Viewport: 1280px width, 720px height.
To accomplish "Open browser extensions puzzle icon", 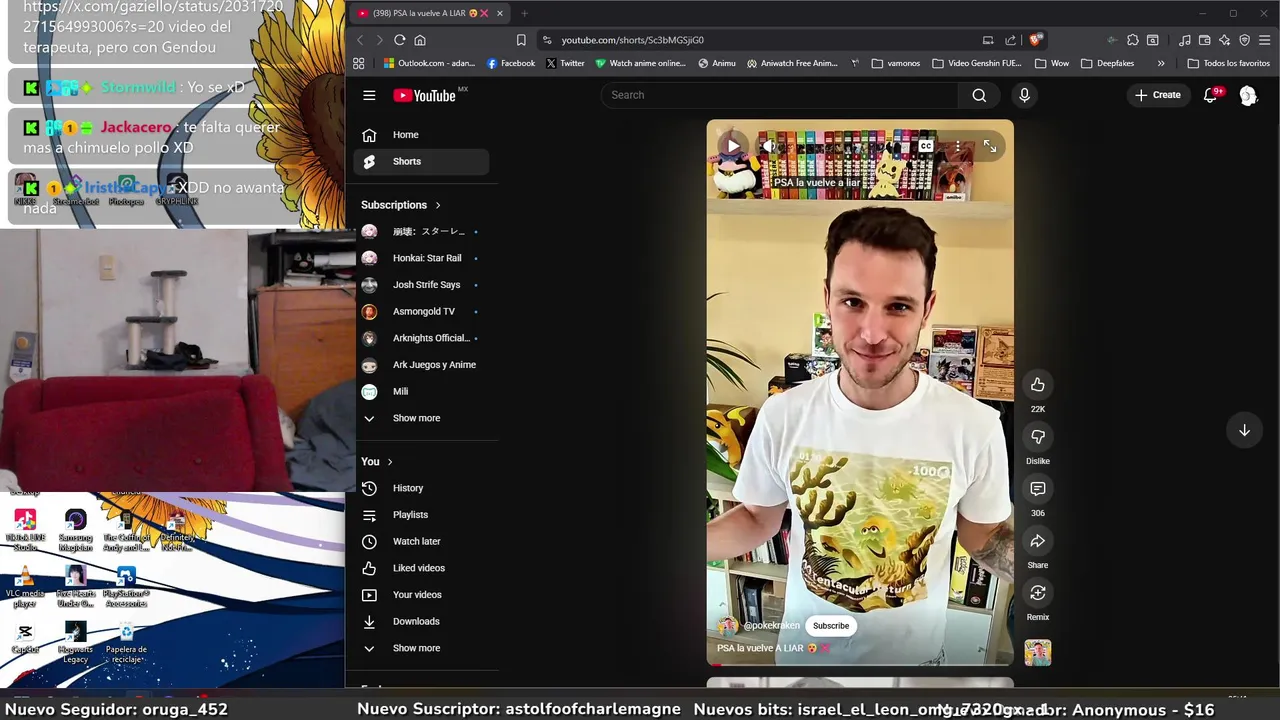I will pos(1132,40).
